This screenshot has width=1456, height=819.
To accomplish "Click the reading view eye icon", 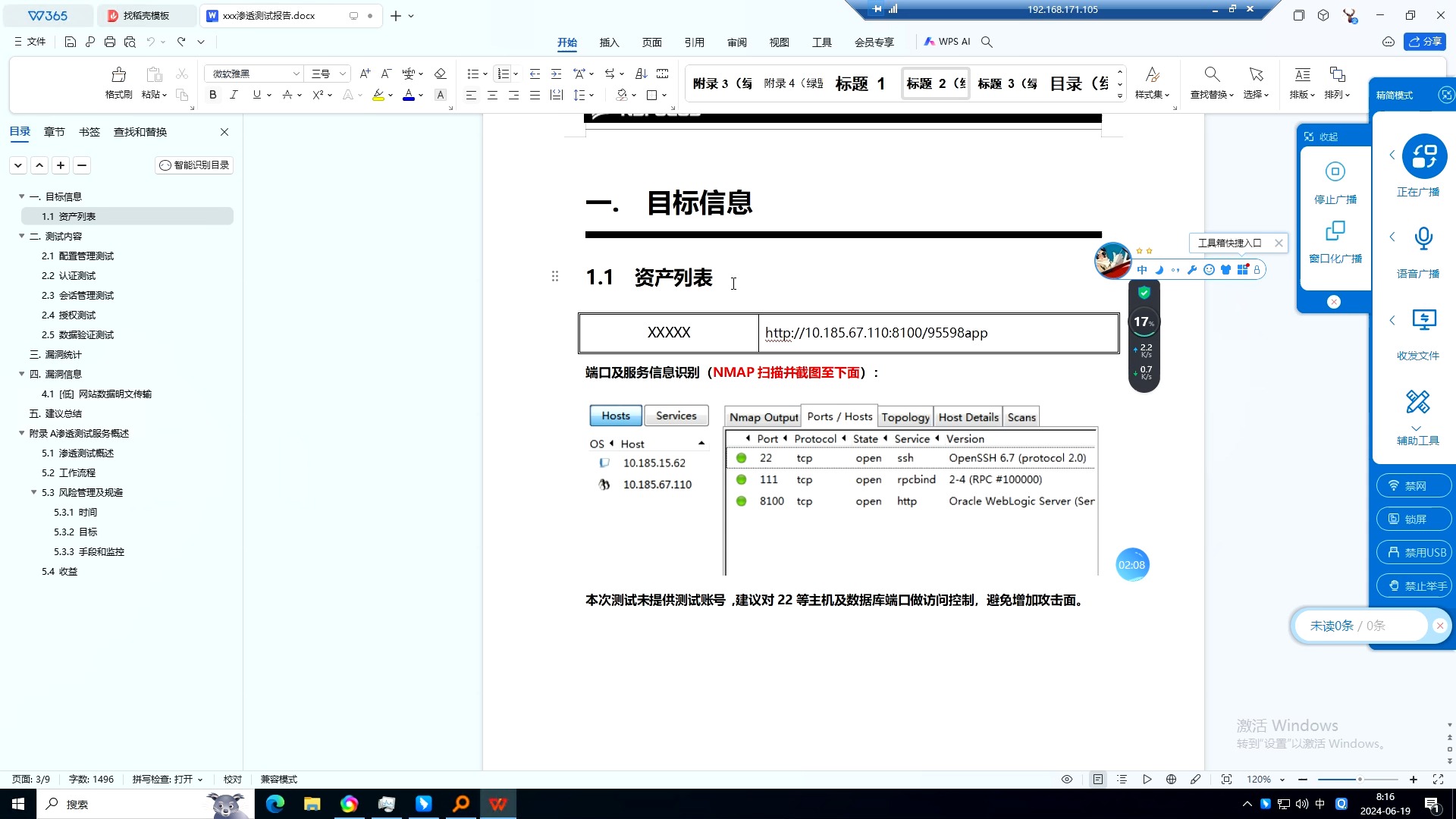I will [x=1066, y=780].
